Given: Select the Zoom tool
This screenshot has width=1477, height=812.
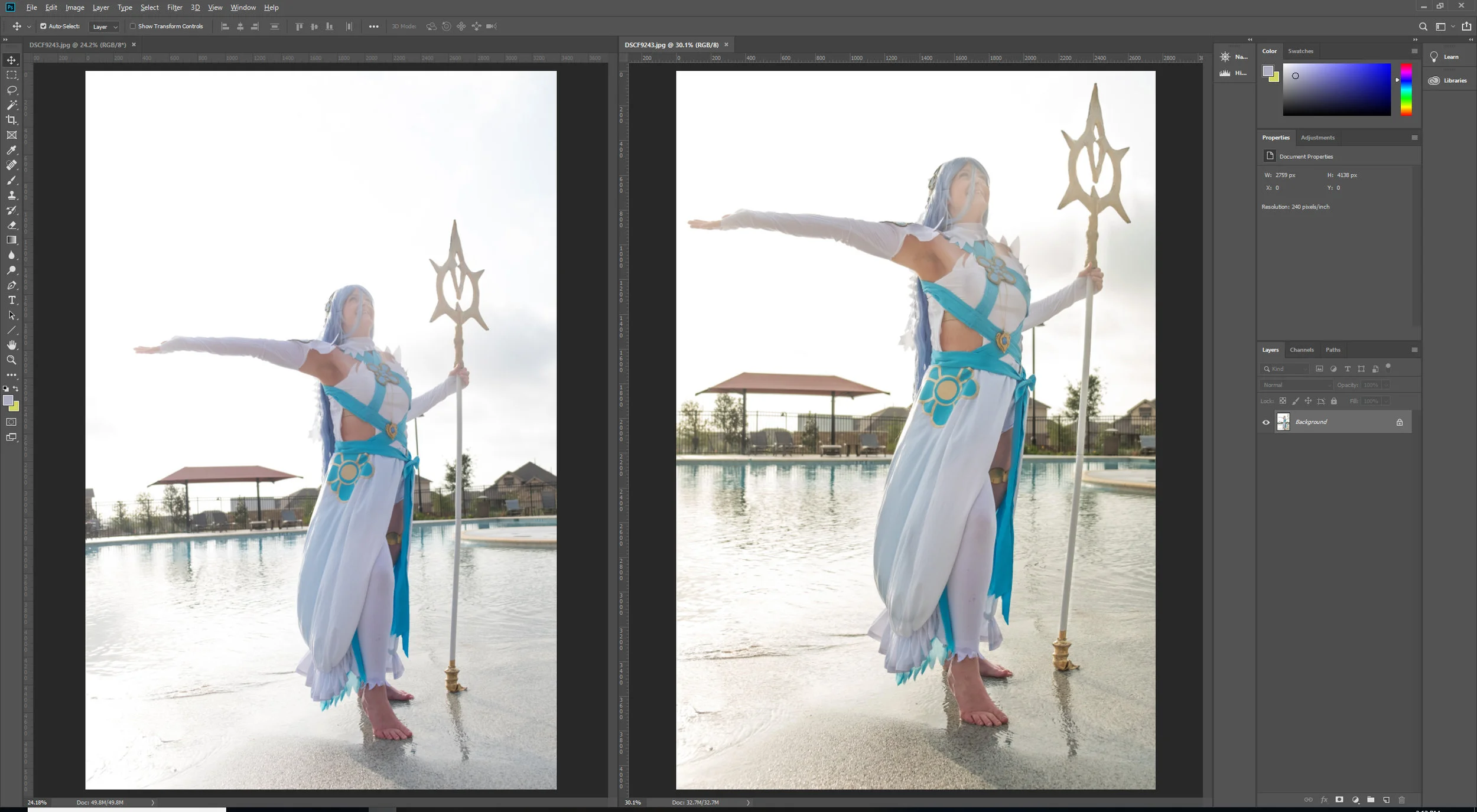Looking at the screenshot, I should click(12, 360).
